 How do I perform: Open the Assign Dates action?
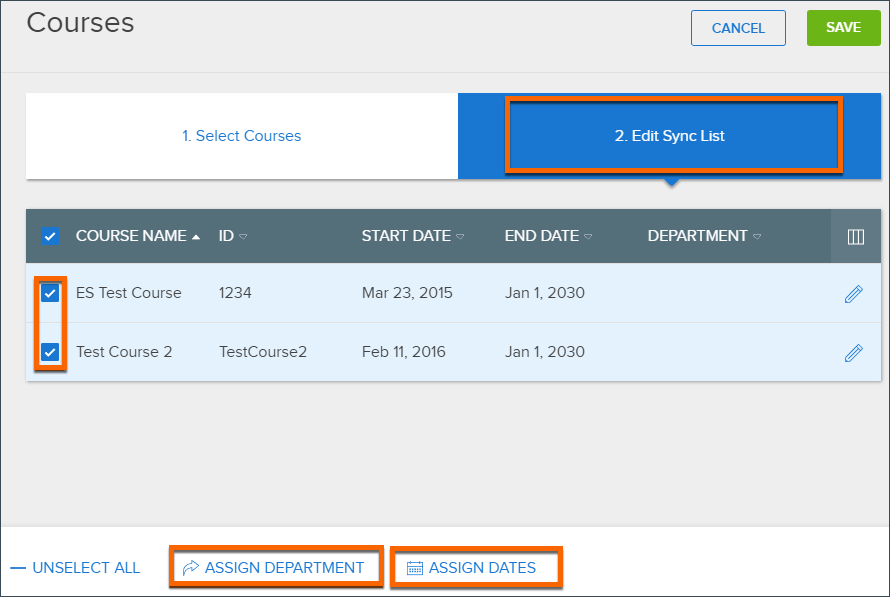click(x=476, y=567)
